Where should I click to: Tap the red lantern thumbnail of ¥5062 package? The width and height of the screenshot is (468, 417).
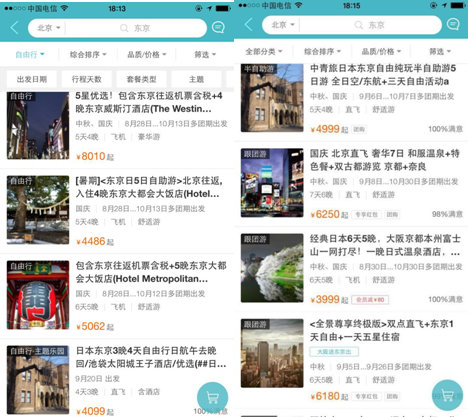(x=38, y=295)
